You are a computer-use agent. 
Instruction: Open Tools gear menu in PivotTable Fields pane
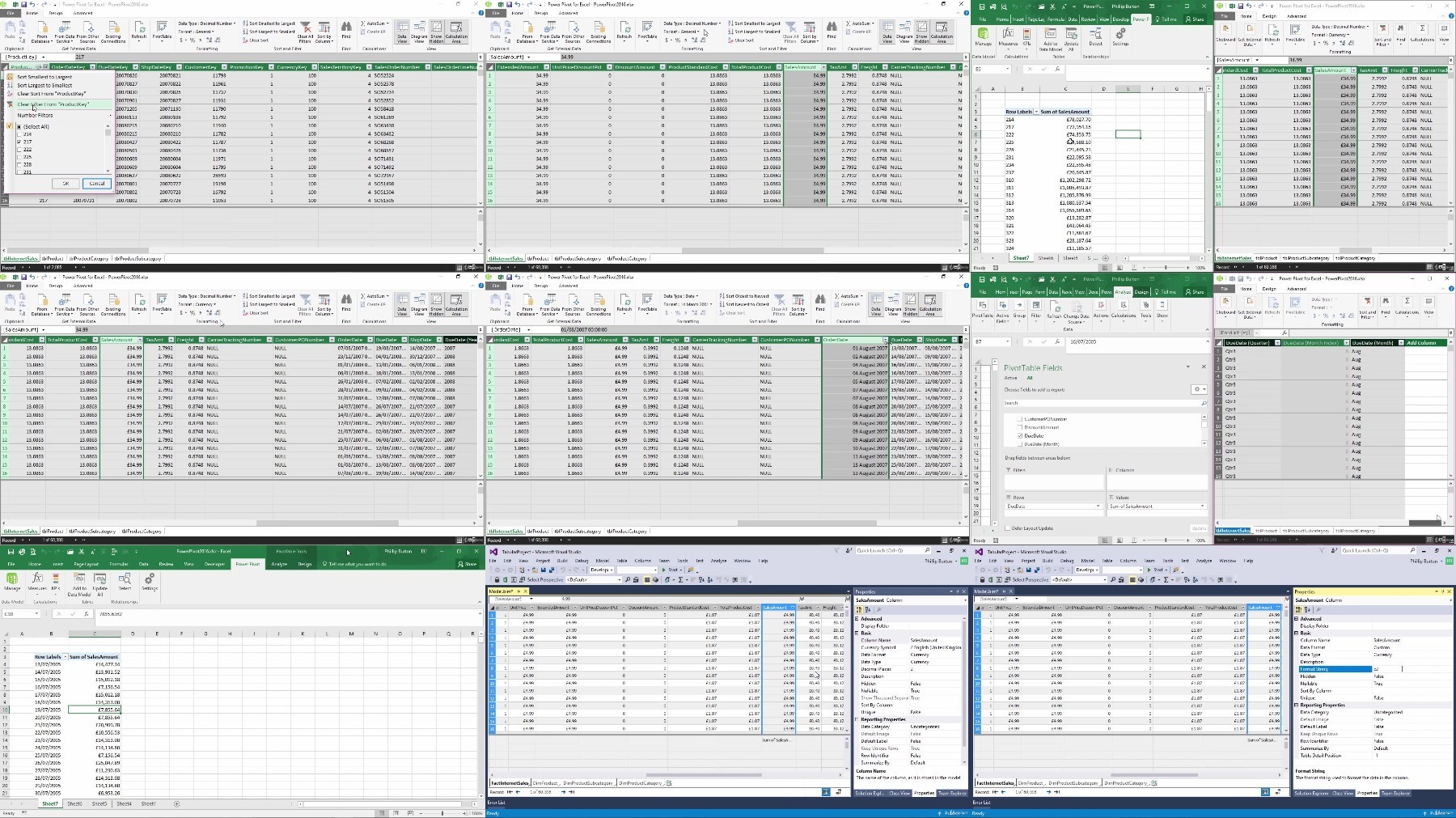(1199, 389)
